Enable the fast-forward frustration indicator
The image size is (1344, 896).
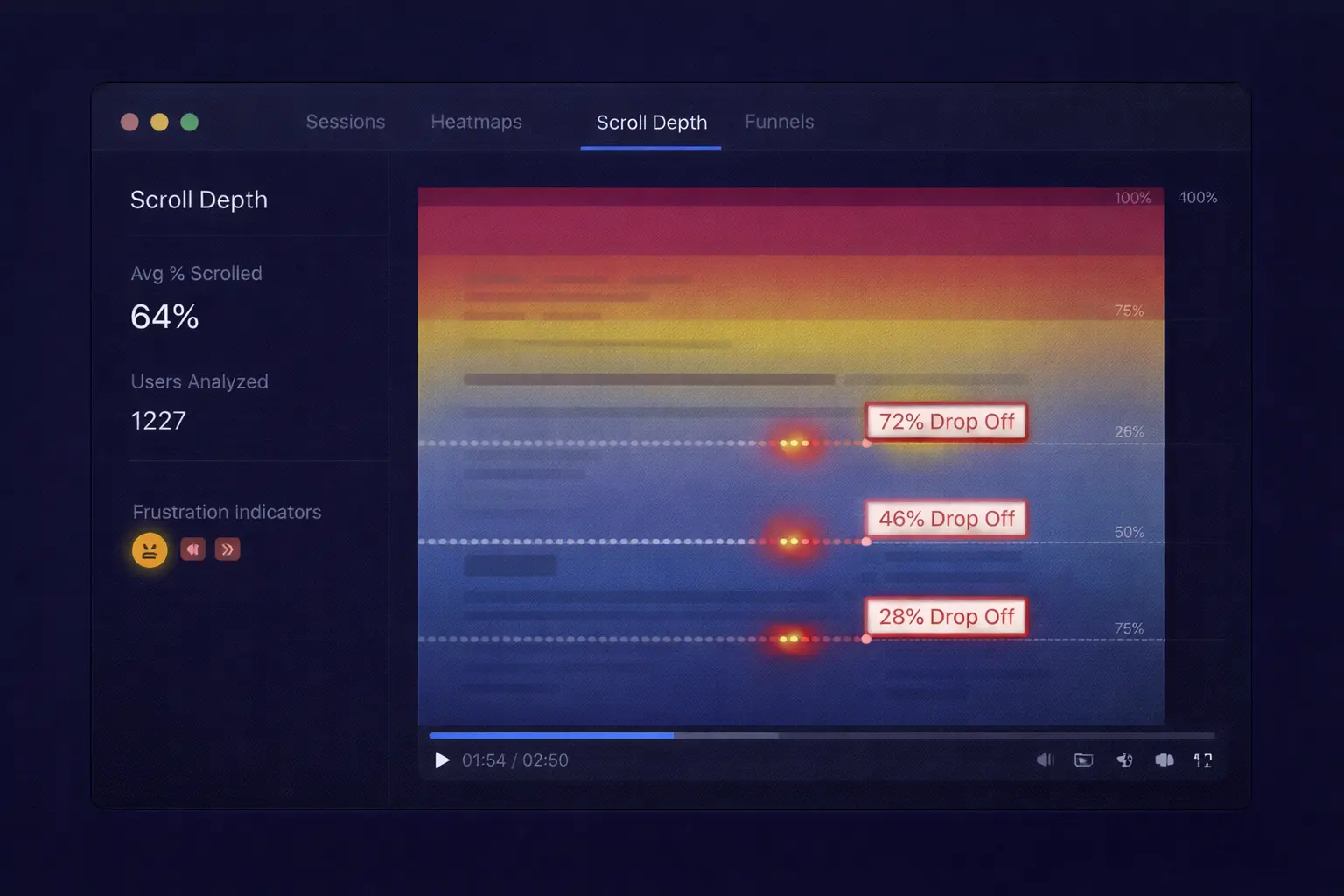coord(227,549)
